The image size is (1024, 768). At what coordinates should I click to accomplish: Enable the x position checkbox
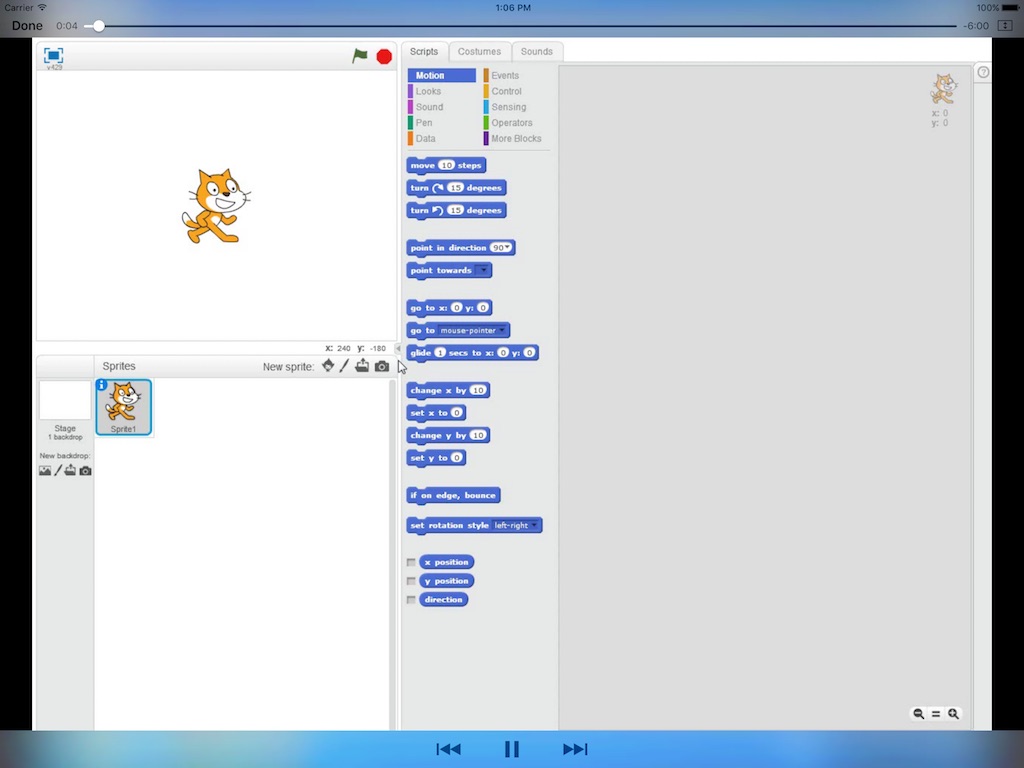pyautogui.click(x=411, y=562)
